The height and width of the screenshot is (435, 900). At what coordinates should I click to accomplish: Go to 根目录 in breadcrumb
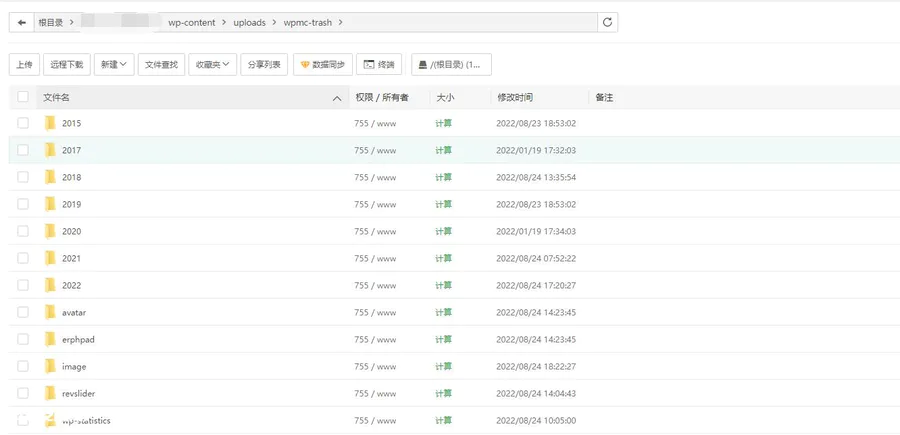point(51,22)
